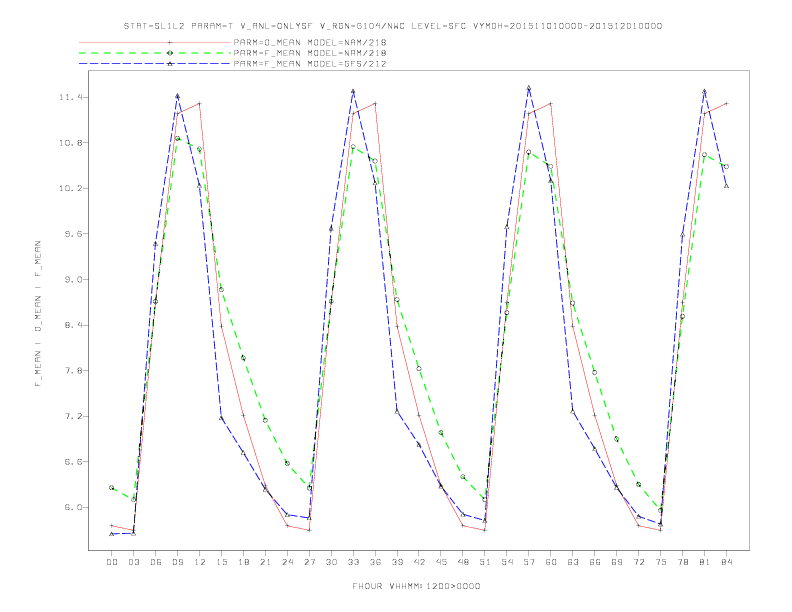Click x-axis tick label 09

177,562
